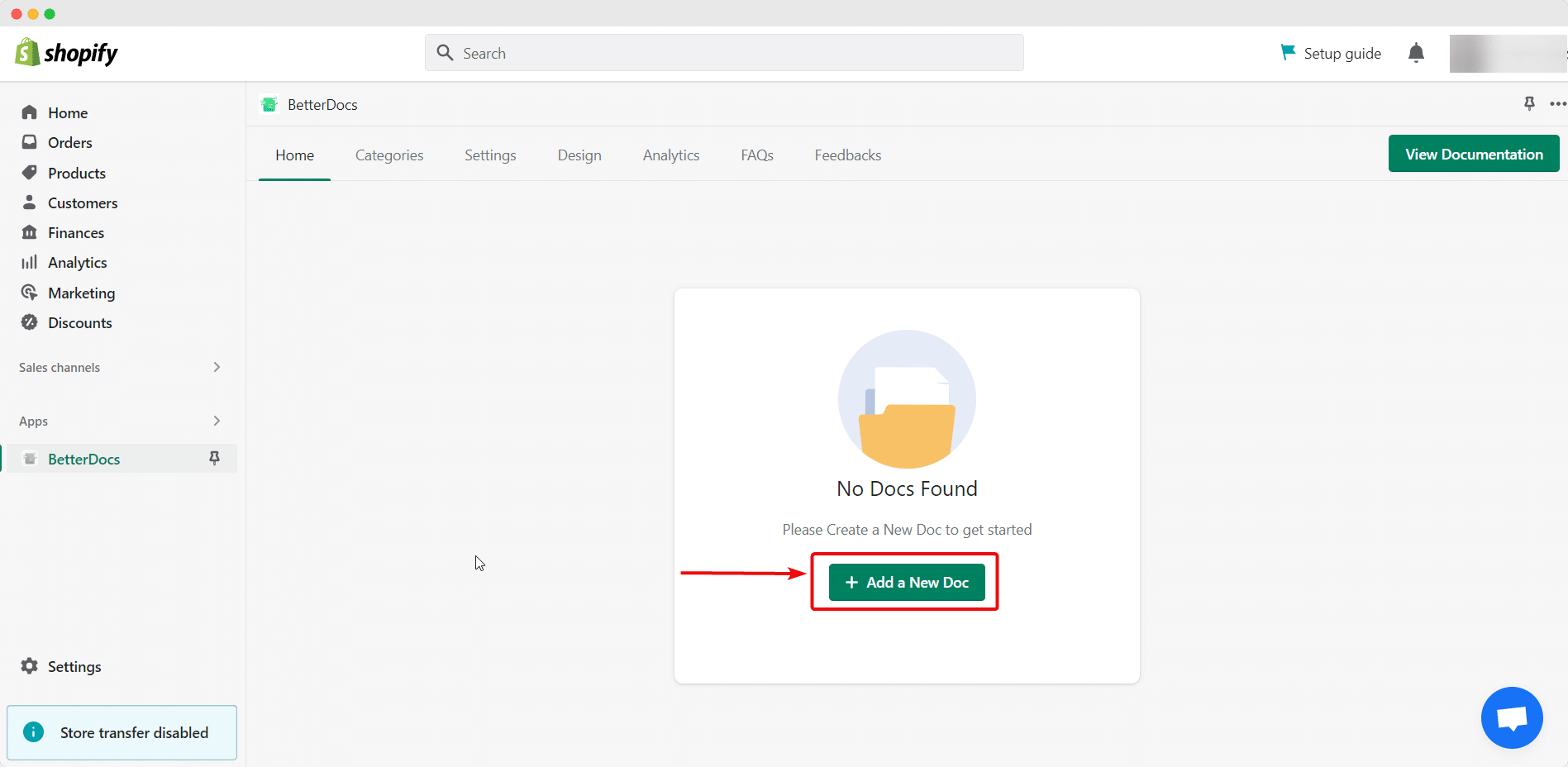Expand the Apps section chevron
The width and height of the screenshot is (1568, 767).
coord(217,421)
